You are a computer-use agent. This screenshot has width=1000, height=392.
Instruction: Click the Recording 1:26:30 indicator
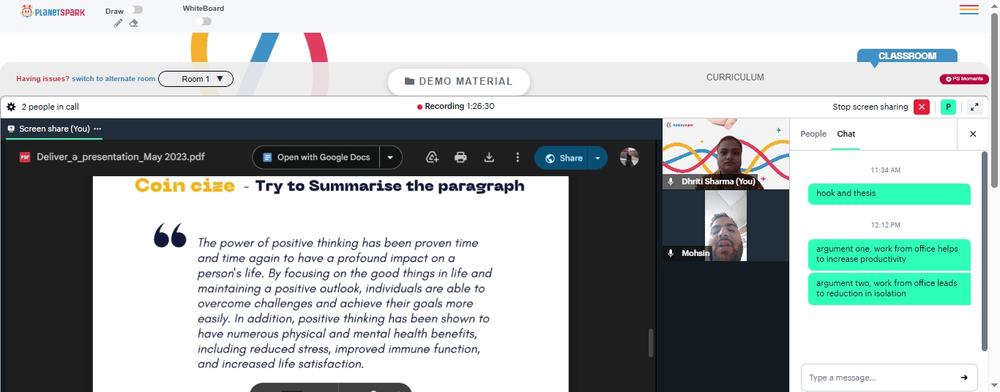[x=456, y=106]
